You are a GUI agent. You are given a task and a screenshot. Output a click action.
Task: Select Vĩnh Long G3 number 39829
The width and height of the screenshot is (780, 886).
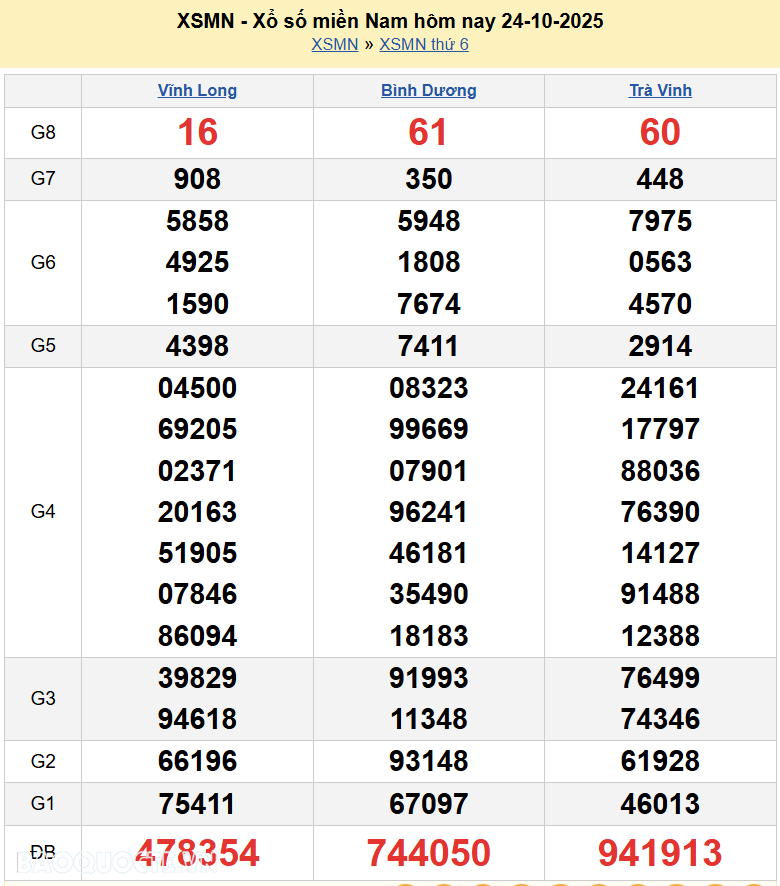click(x=197, y=678)
